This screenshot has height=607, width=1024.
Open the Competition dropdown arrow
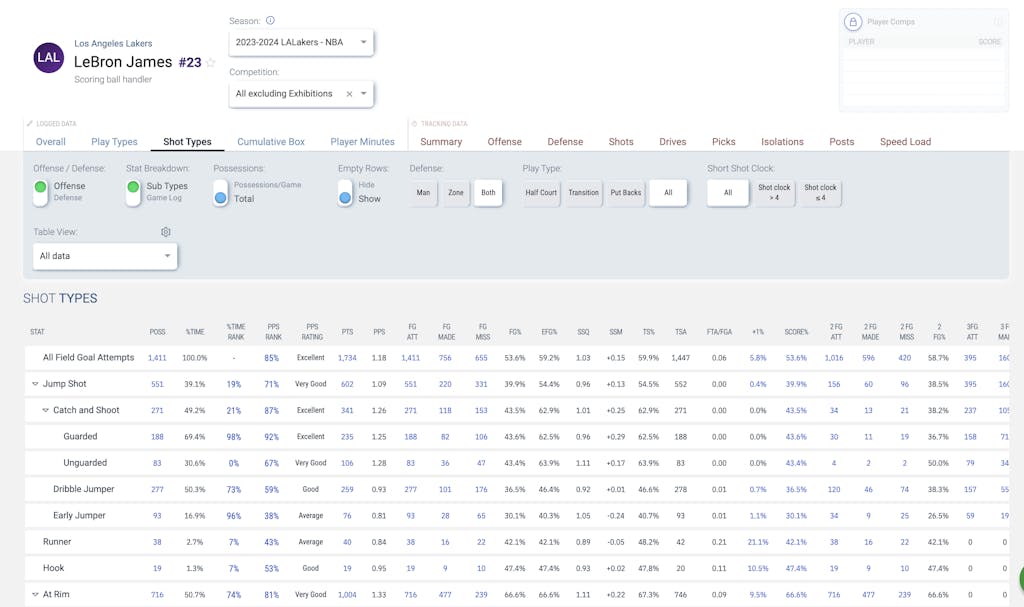364,94
